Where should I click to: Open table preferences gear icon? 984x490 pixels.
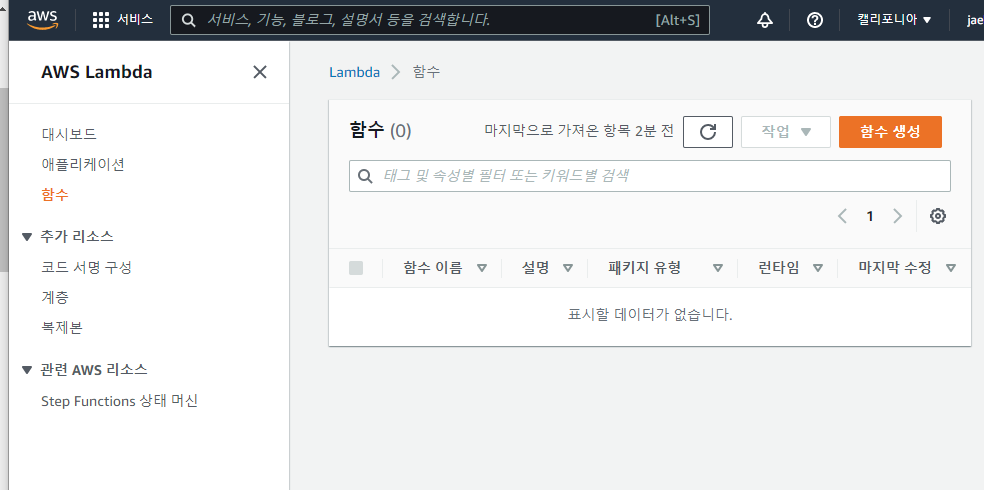(x=938, y=216)
